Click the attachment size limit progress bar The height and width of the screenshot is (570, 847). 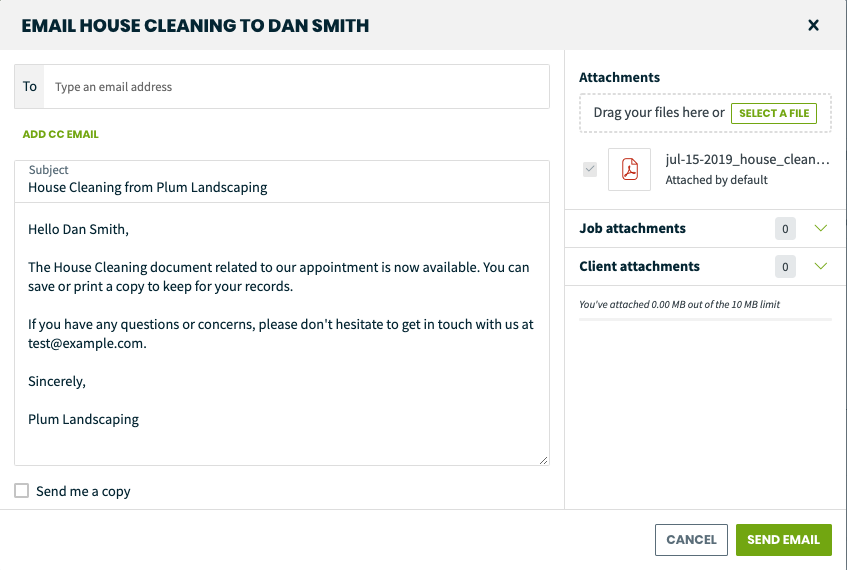(705, 319)
